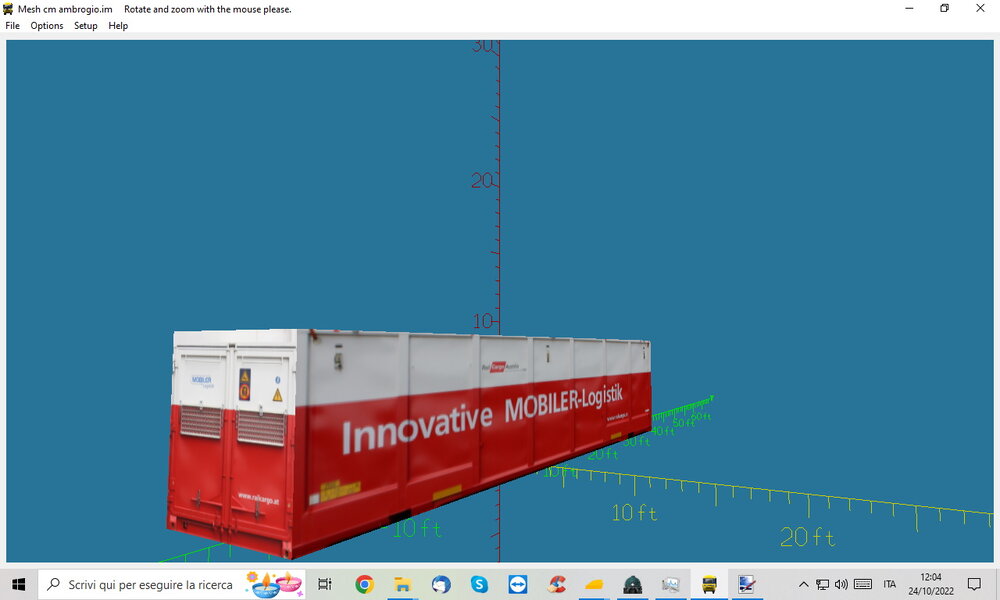Open the Setup menu

coord(85,26)
